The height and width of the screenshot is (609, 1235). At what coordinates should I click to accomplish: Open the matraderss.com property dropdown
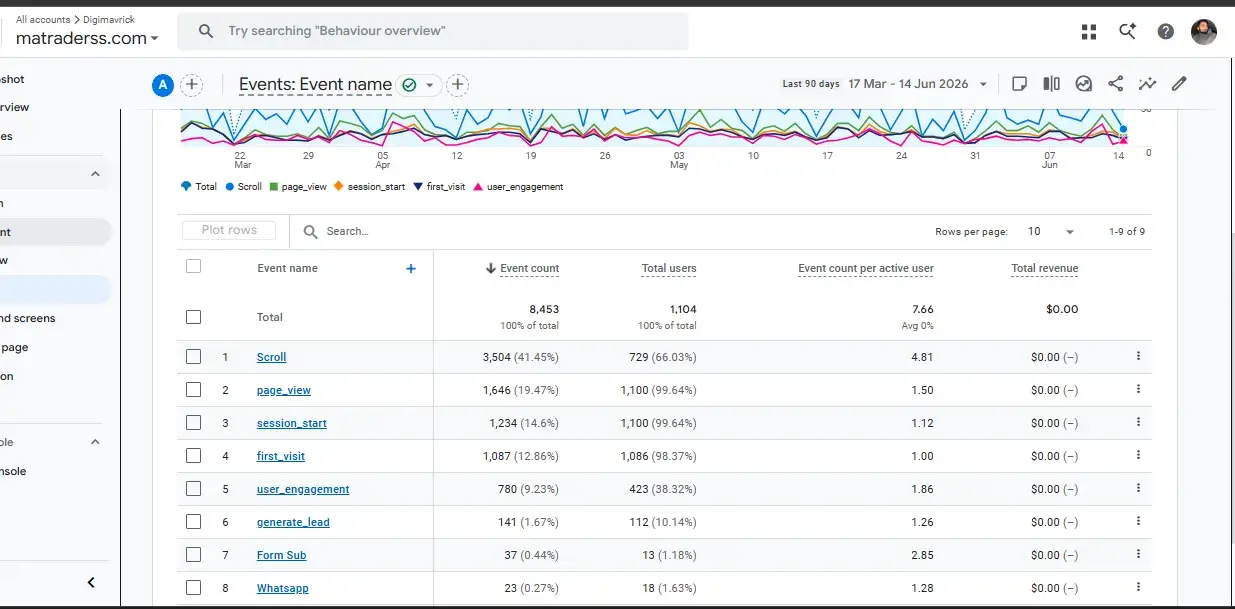pyautogui.click(x=87, y=38)
